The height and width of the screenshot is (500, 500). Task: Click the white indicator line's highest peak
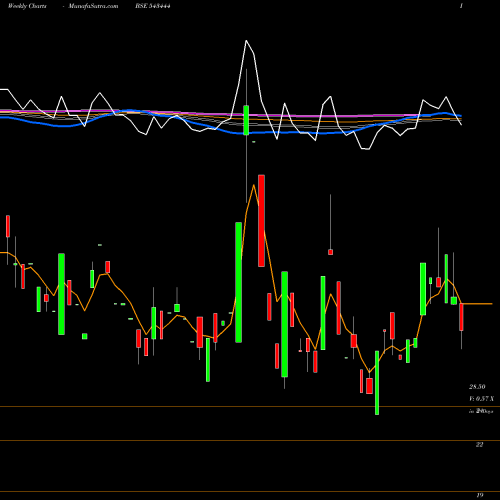pyautogui.click(x=246, y=41)
